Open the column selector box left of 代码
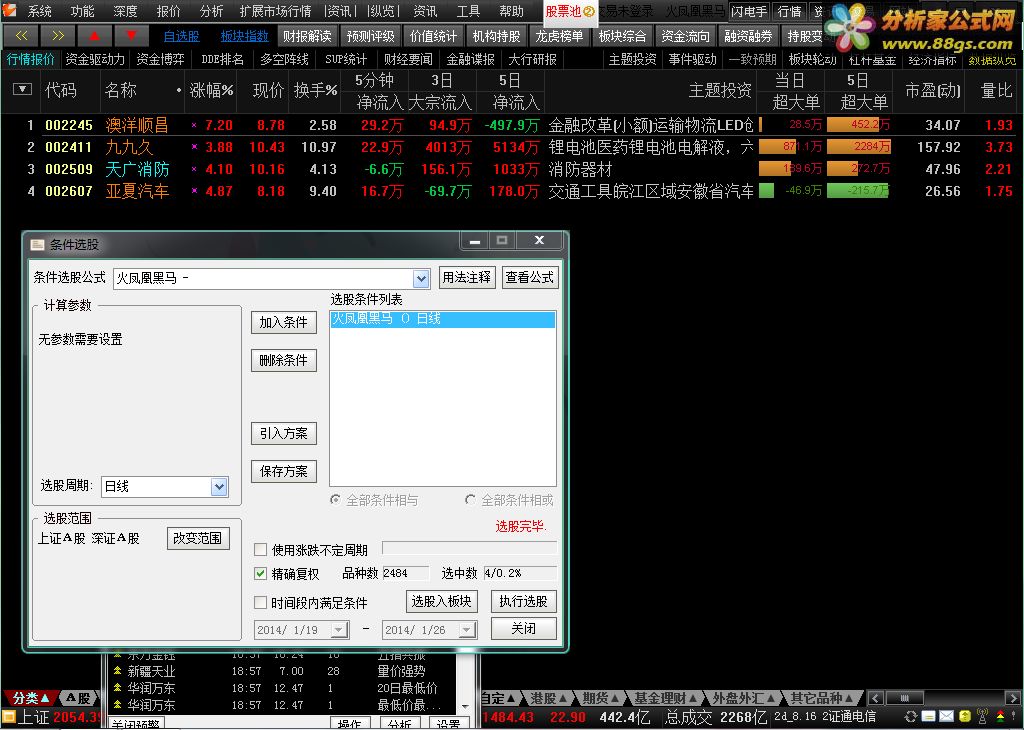The width and height of the screenshot is (1024, 730). tap(22, 89)
